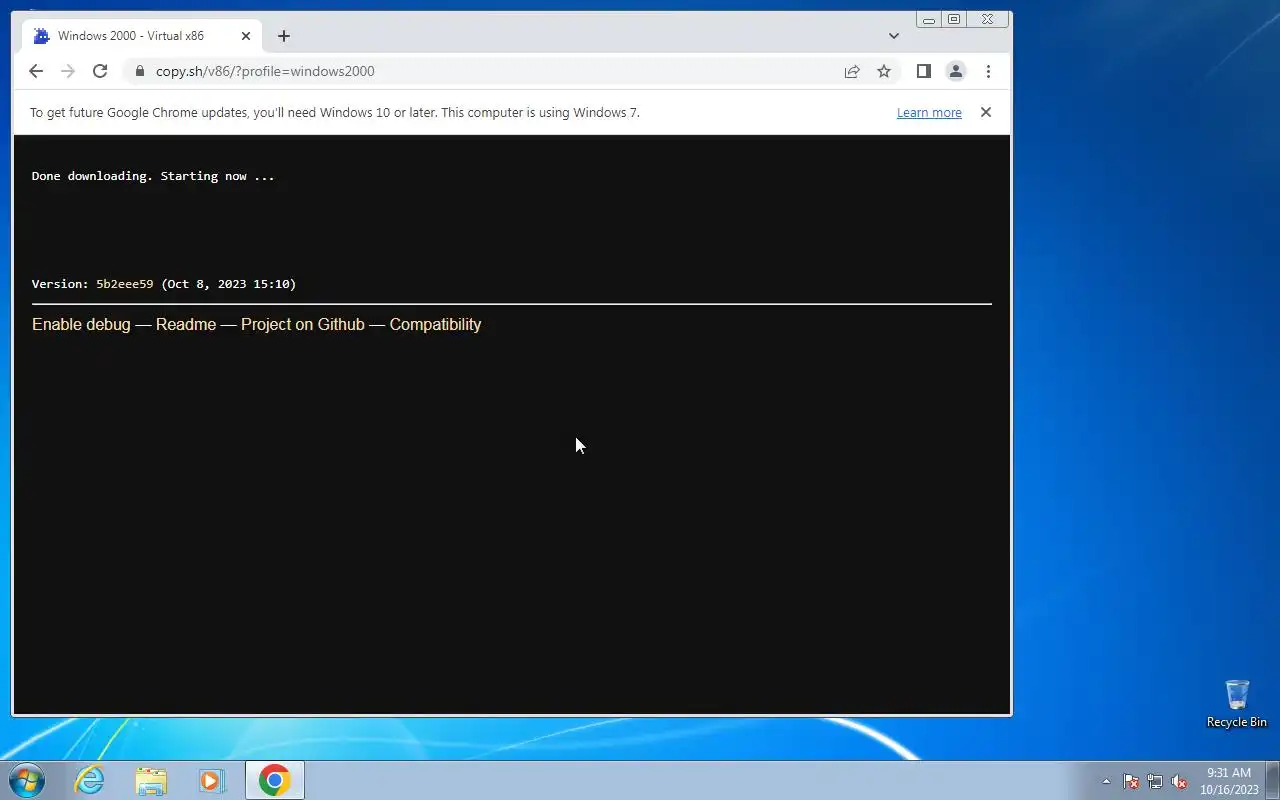
Task: Open the Chrome three-dot menu
Action: click(x=988, y=71)
